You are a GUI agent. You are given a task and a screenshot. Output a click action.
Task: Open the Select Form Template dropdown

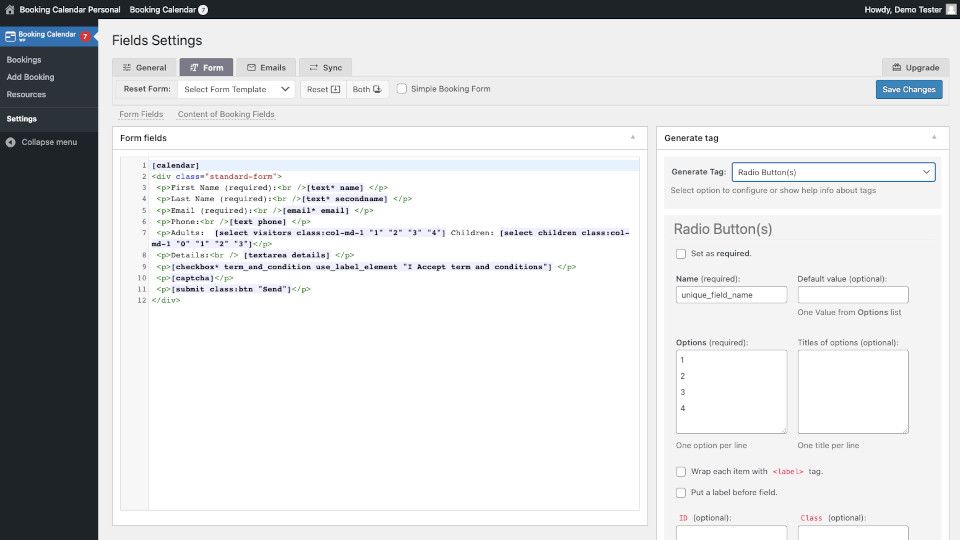(236, 89)
